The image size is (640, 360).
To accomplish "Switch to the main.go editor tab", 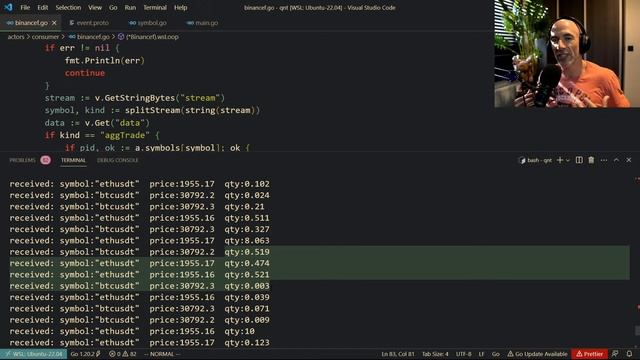I will point(202,23).
